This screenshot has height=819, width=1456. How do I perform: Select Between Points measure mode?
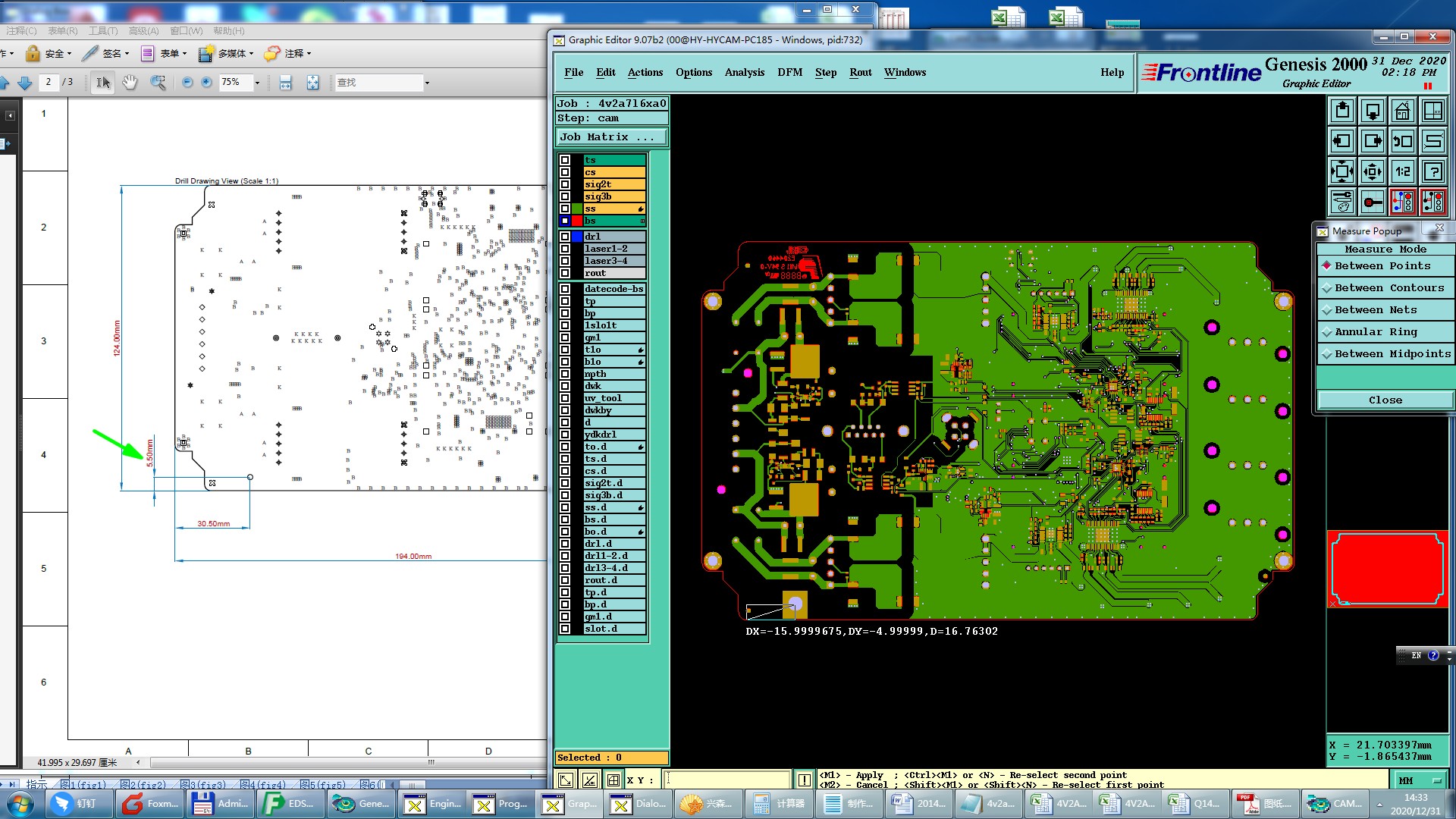(1385, 266)
